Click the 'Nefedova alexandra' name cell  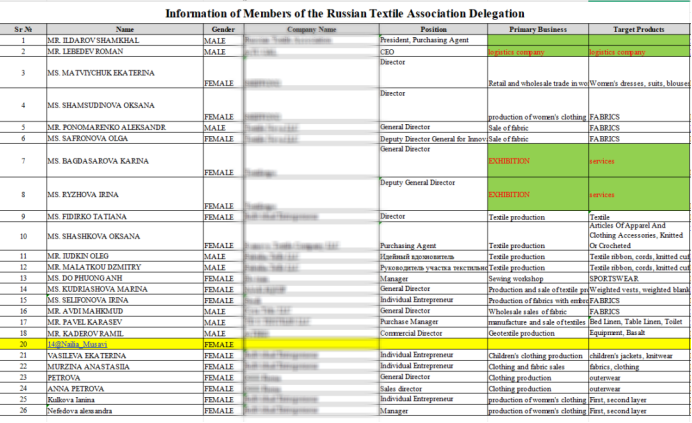point(81,409)
